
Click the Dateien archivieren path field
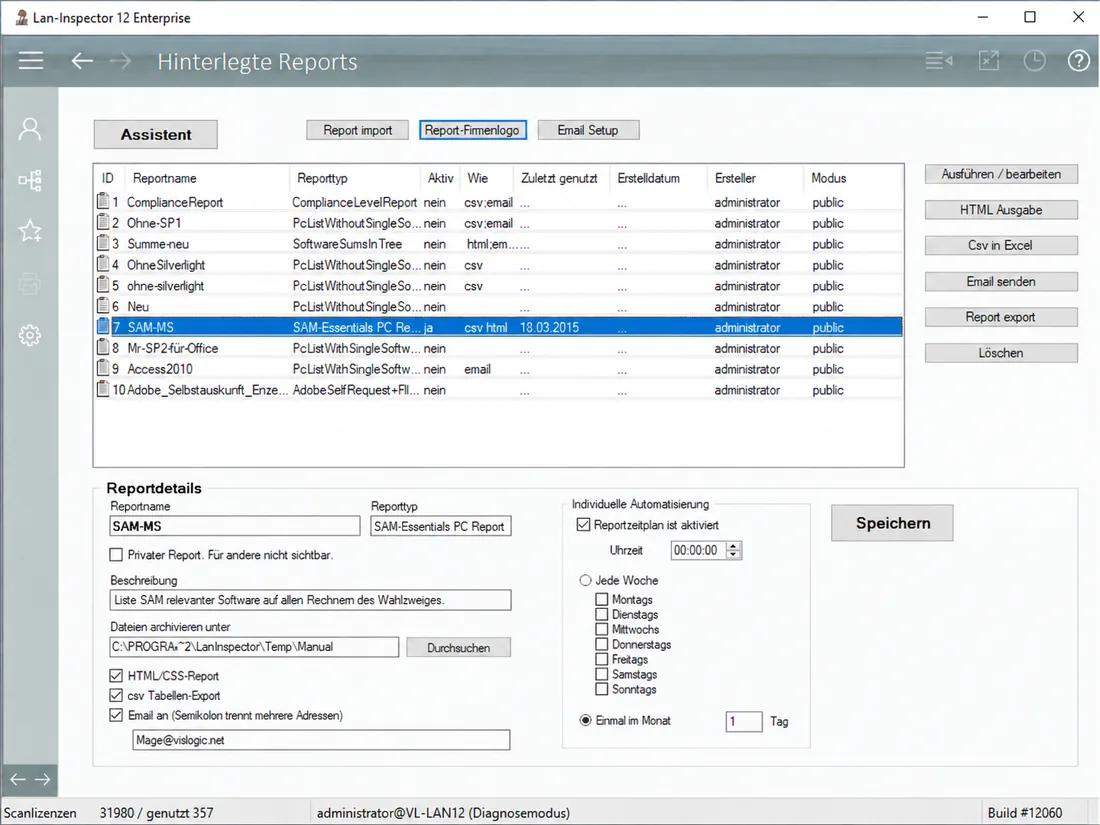pos(254,647)
